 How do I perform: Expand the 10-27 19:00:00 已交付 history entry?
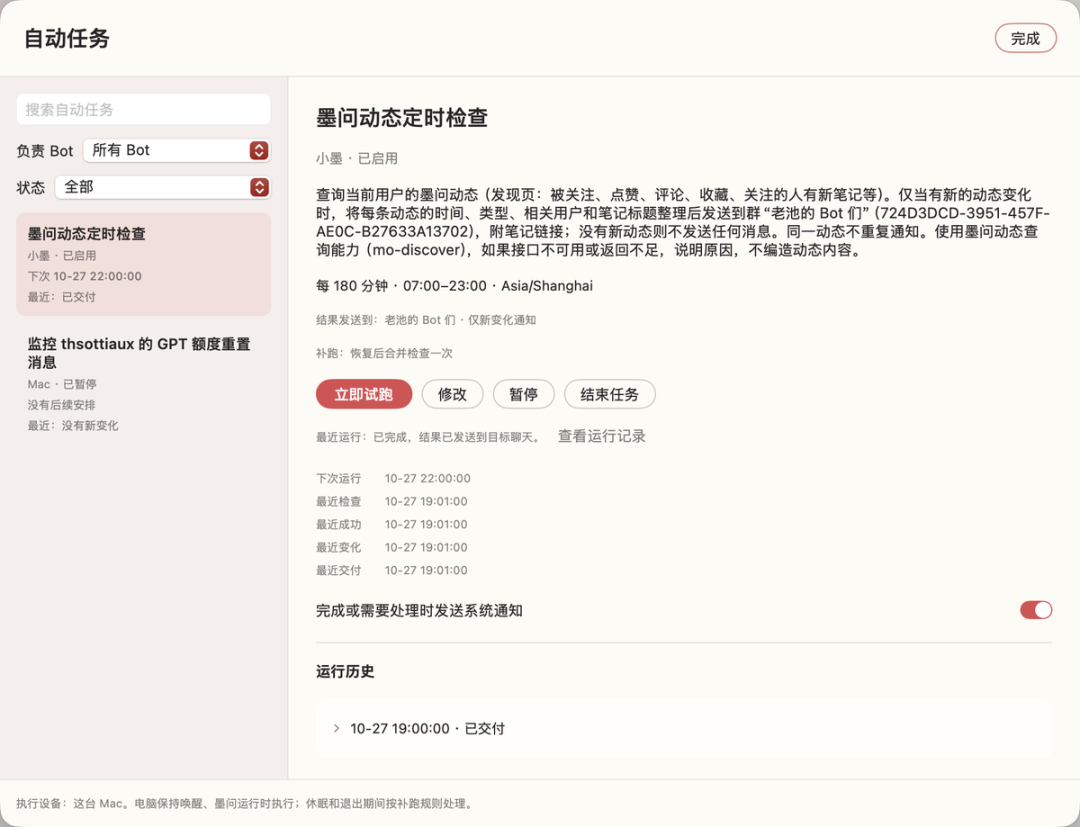684,729
